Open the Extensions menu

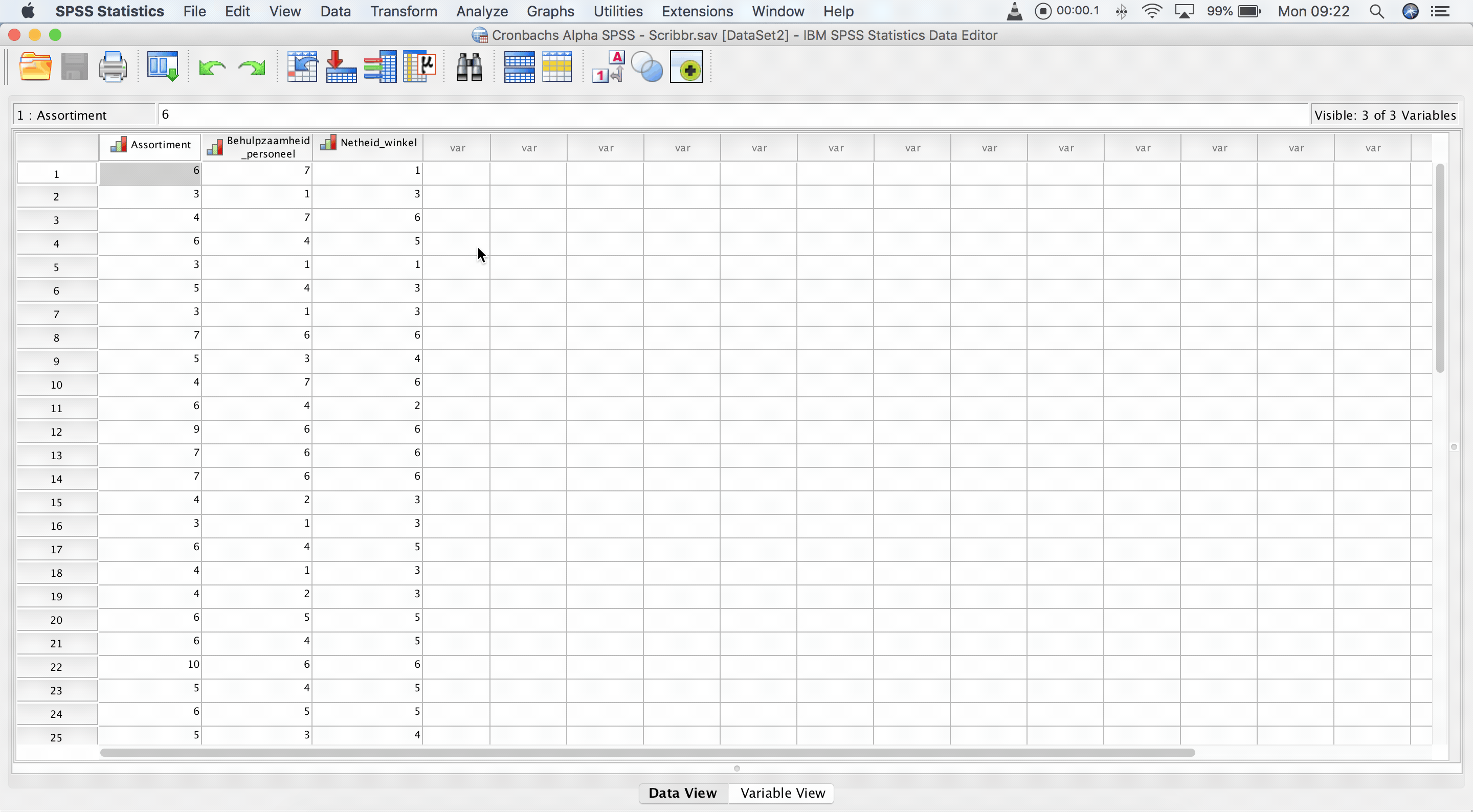(697, 11)
